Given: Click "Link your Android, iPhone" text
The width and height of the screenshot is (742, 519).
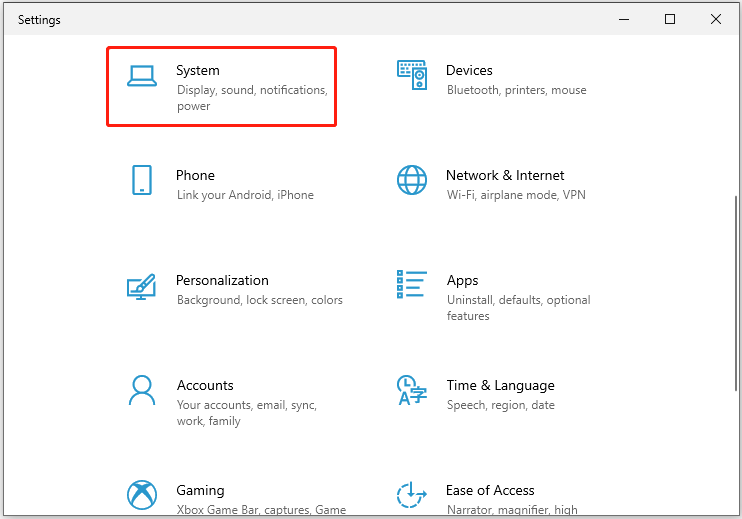Looking at the screenshot, I should coord(245,195).
